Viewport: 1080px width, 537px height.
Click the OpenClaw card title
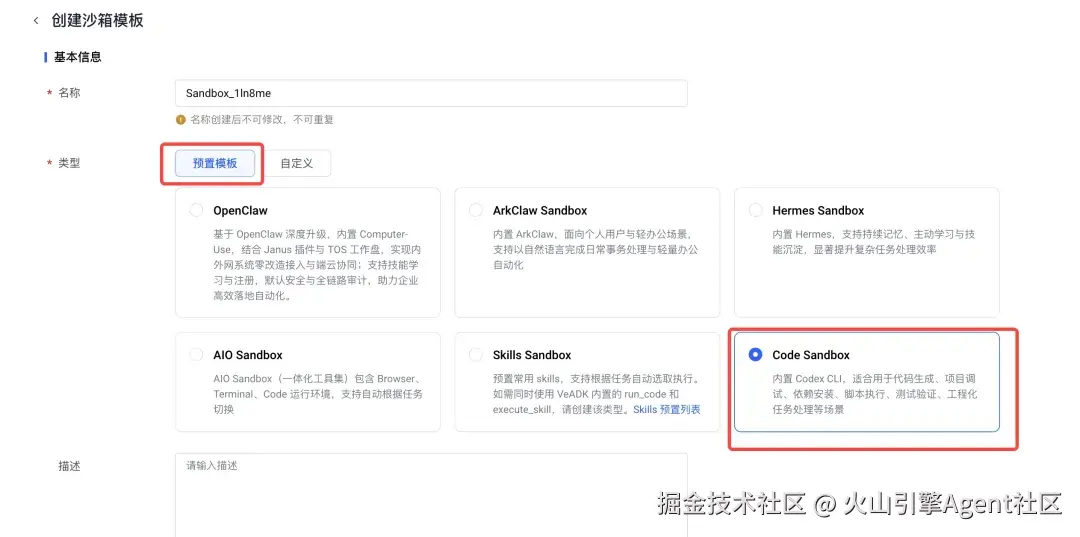240,210
